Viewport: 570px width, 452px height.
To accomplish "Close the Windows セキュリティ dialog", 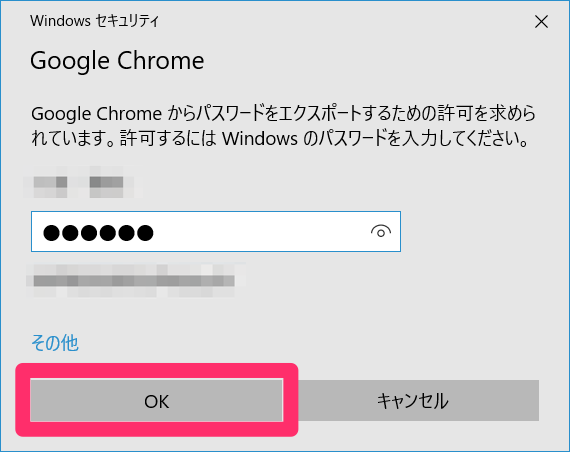I will click(541, 22).
